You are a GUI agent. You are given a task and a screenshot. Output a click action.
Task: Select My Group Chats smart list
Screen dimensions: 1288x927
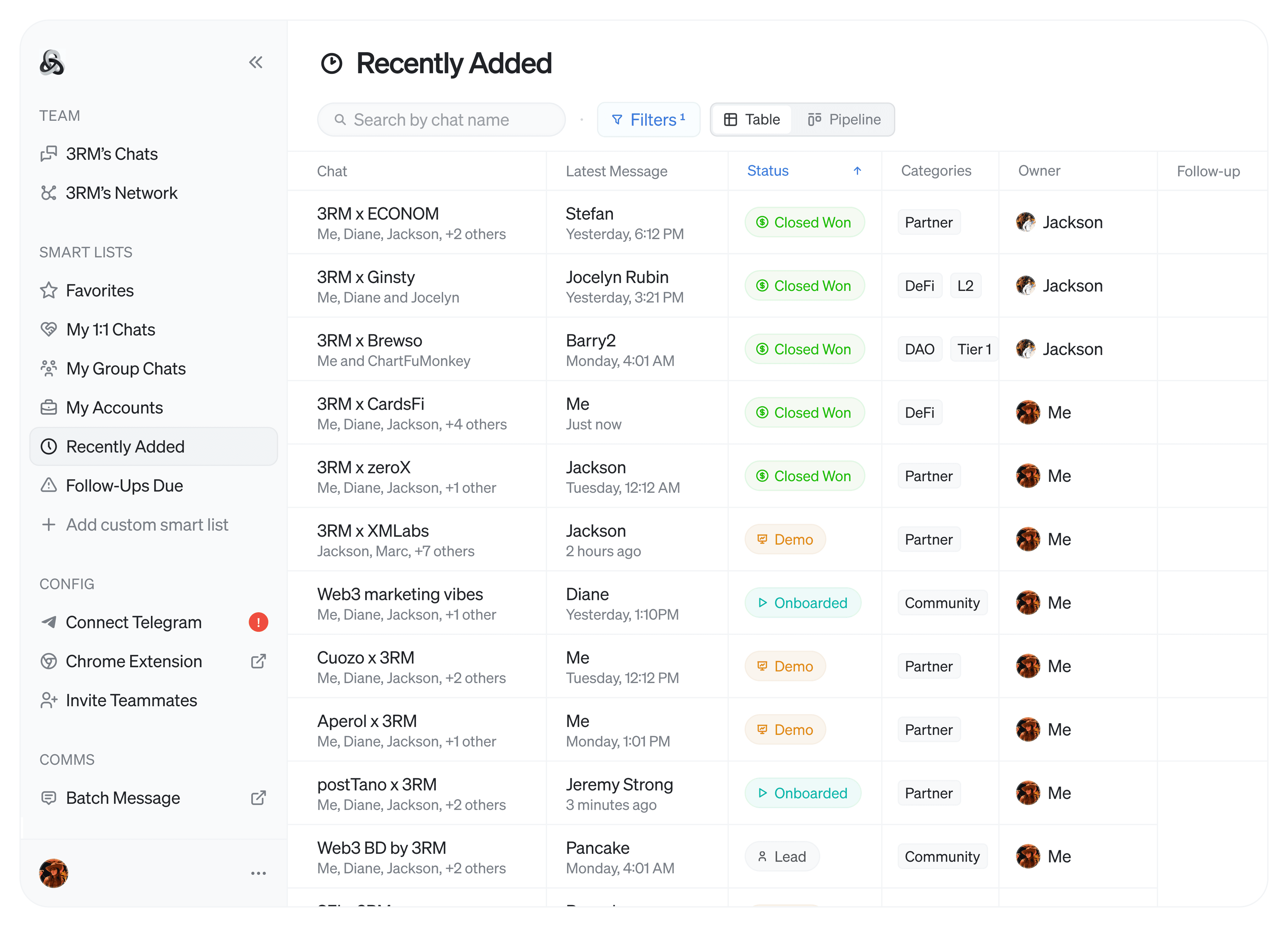(x=125, y=369)
